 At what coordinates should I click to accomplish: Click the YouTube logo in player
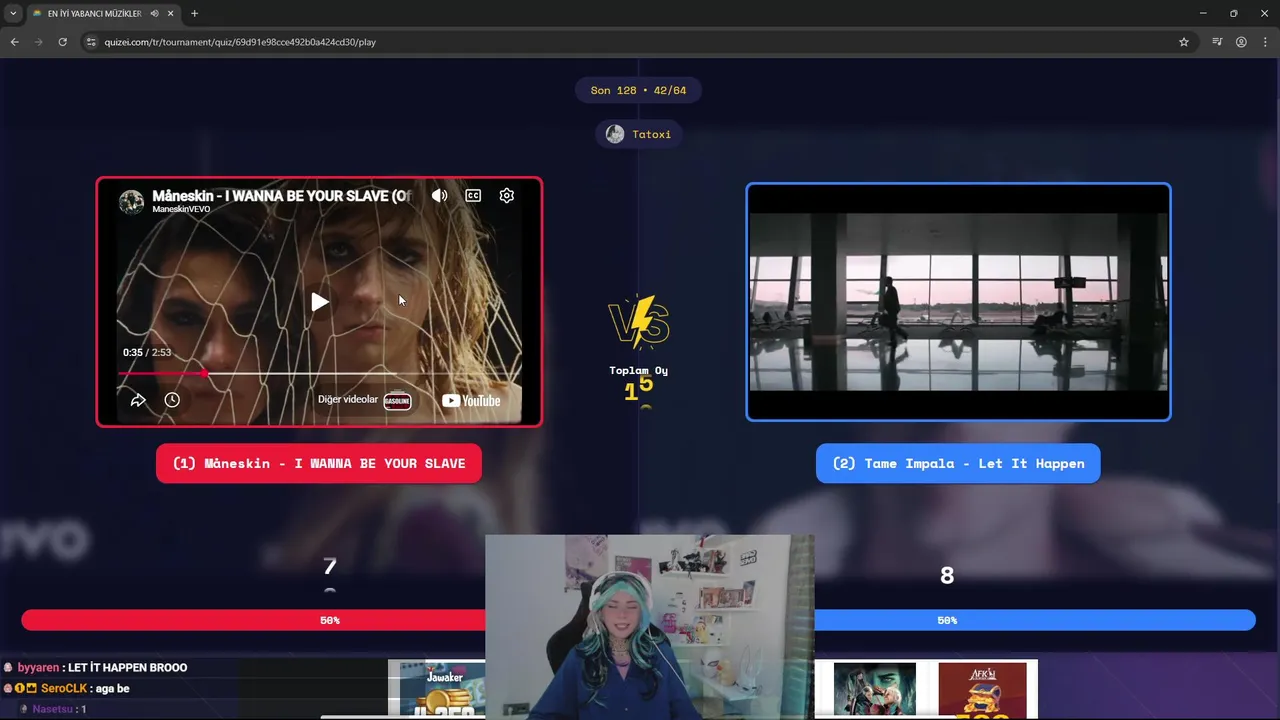click(471, 400)
